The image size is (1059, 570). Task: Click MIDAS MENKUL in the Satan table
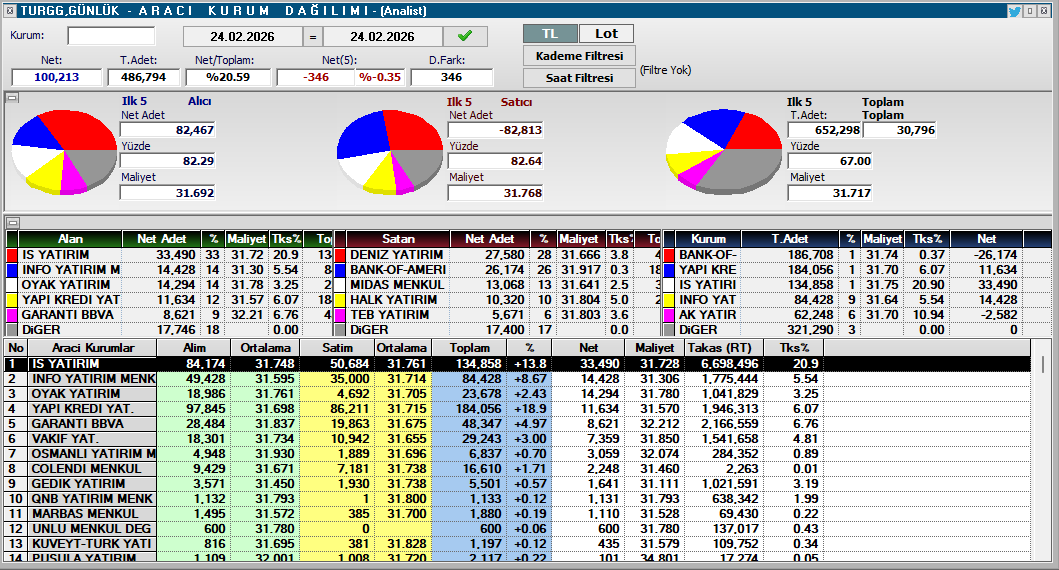[x=397, y=285]
